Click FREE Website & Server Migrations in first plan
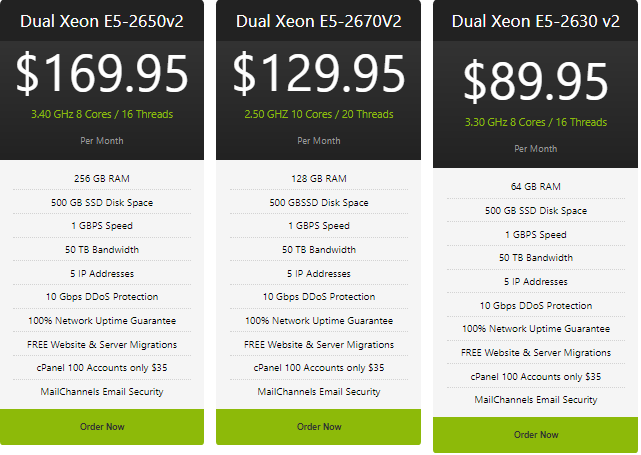This screenshot has height=455, width=641. point(102,344)
